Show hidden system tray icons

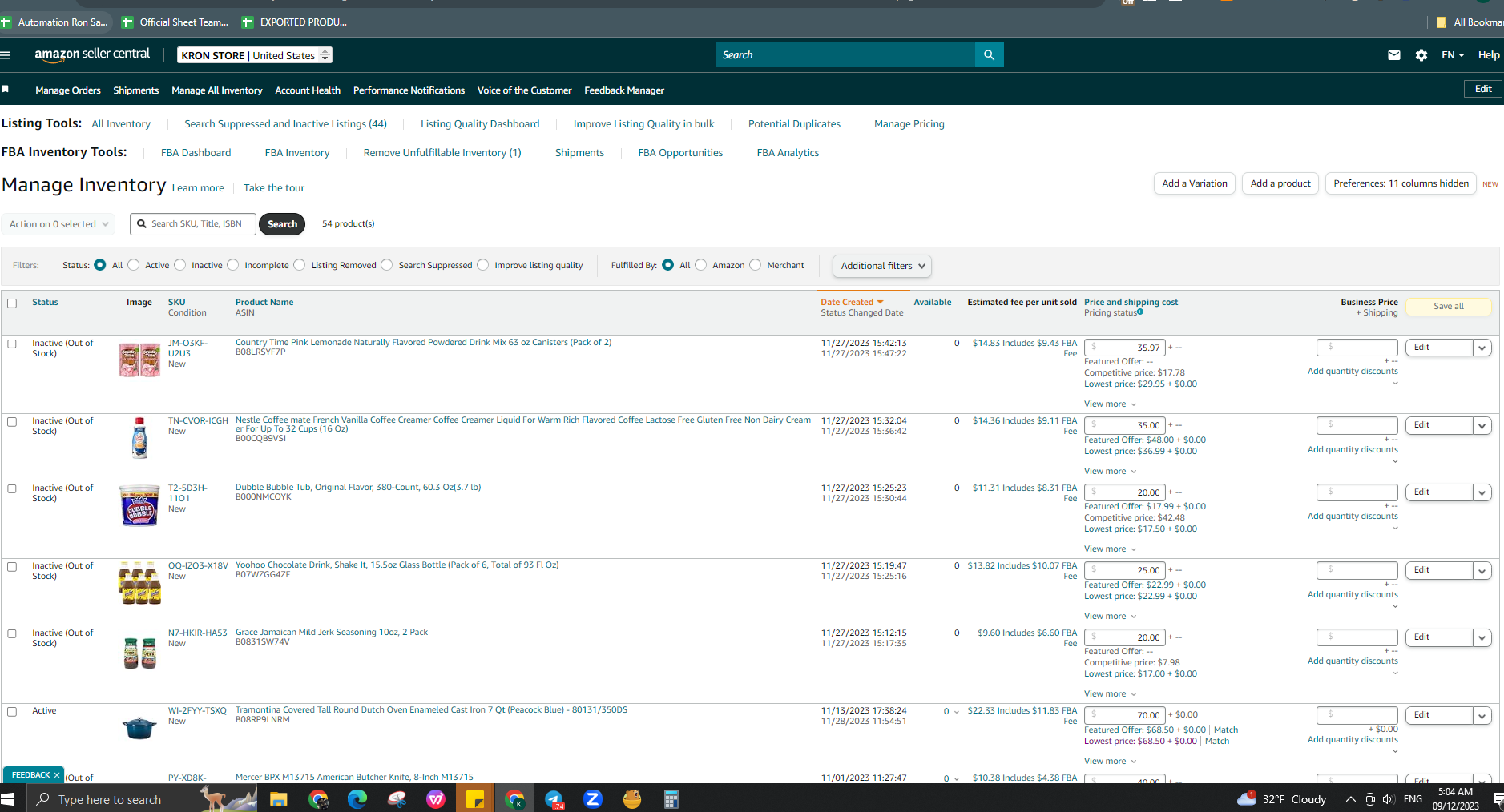(1350, 799)
